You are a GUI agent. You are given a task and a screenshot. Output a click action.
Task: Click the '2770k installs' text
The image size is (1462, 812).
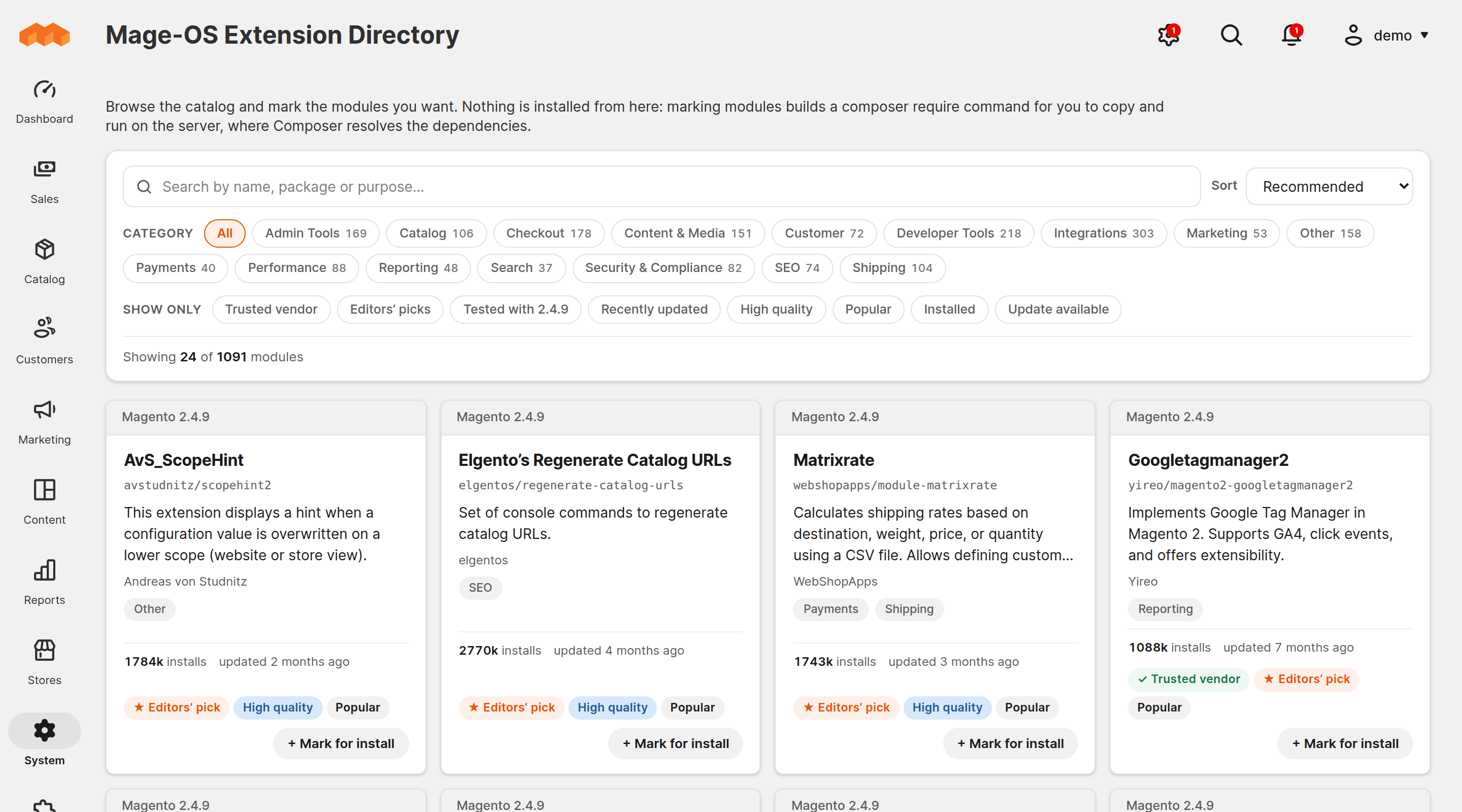pyautogui.click(x=500, y=650)
